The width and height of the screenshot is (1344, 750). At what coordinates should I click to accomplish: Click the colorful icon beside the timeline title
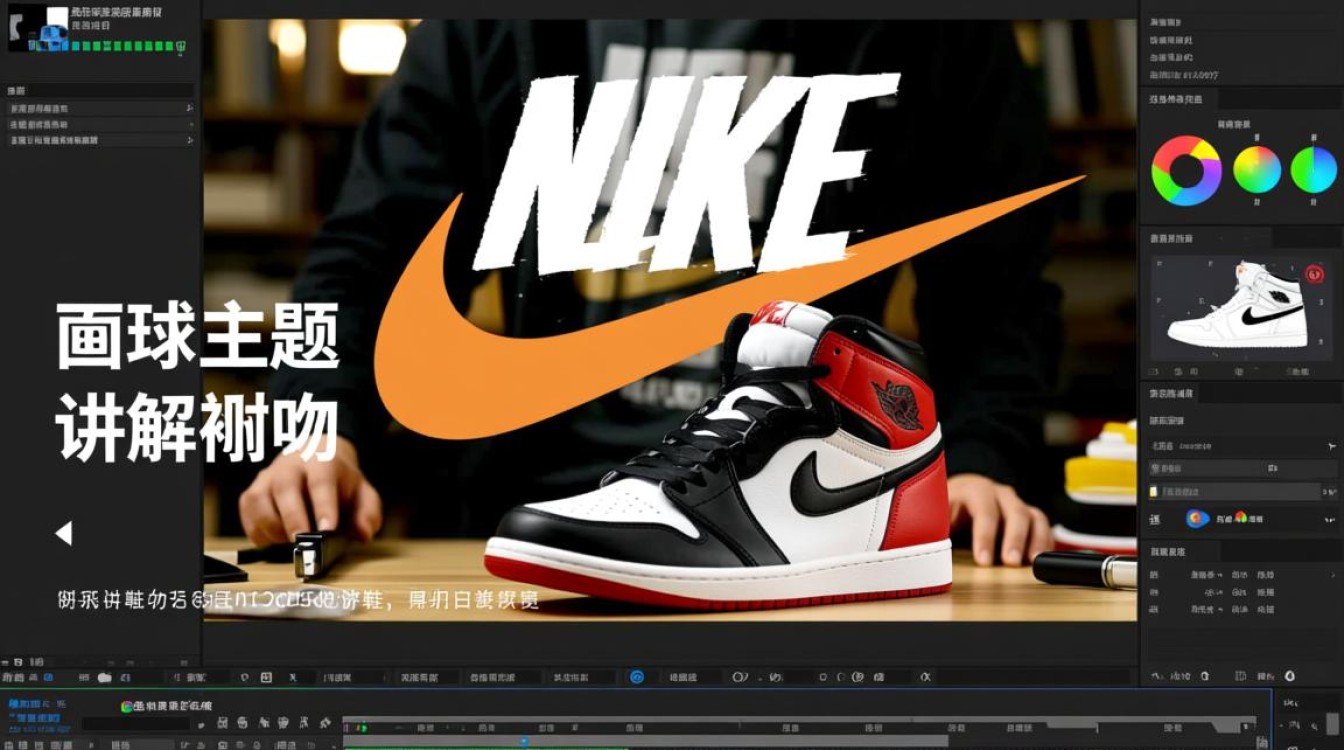[x=127, y=706]
